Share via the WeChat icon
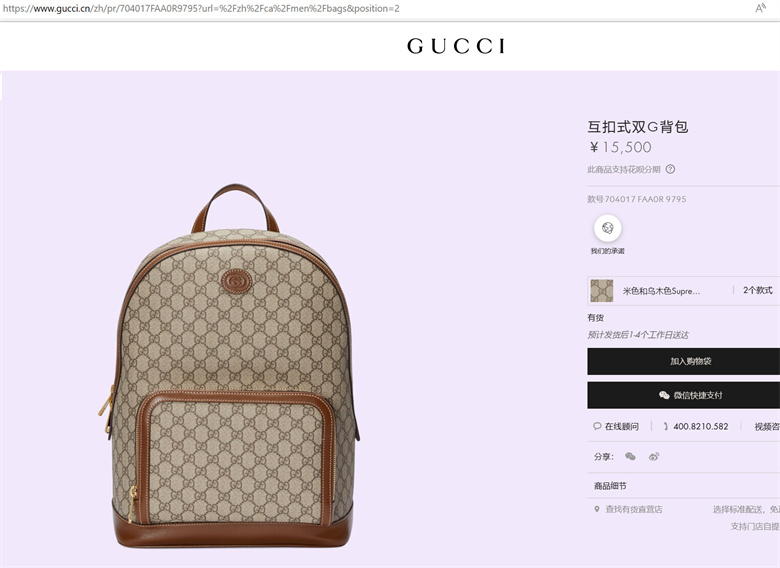This screenshot has width=780, height=568. 630,456
